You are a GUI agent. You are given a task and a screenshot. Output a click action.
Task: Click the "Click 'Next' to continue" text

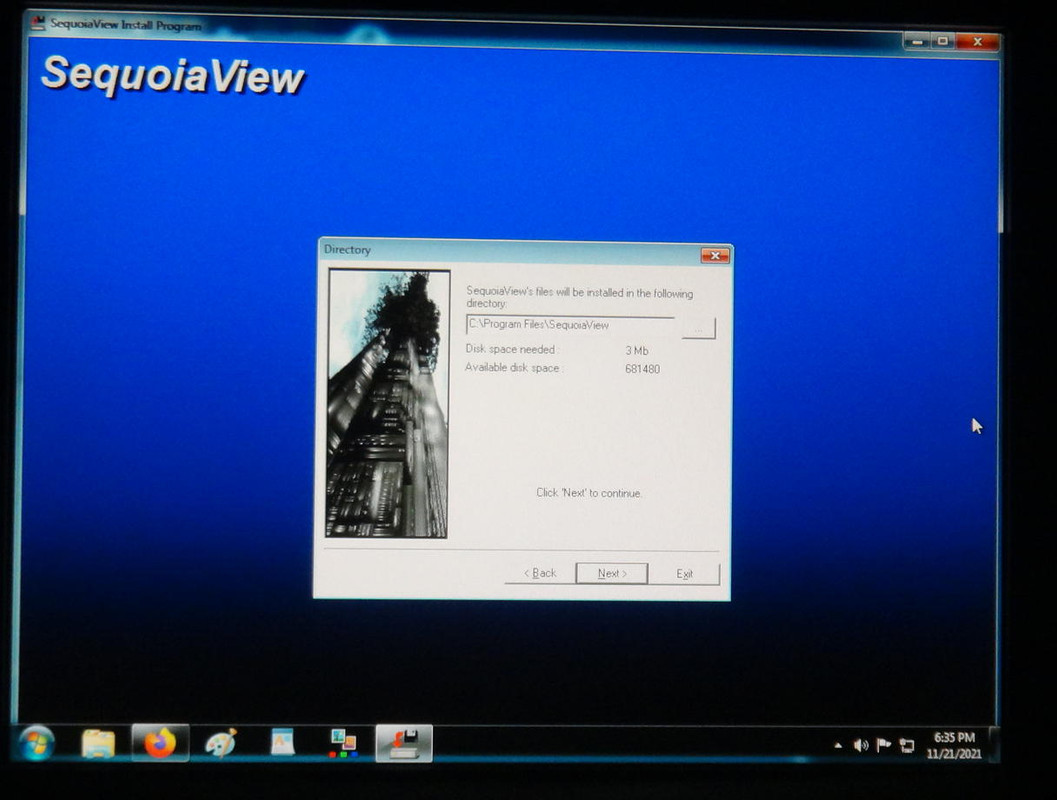tap(588, 493)
